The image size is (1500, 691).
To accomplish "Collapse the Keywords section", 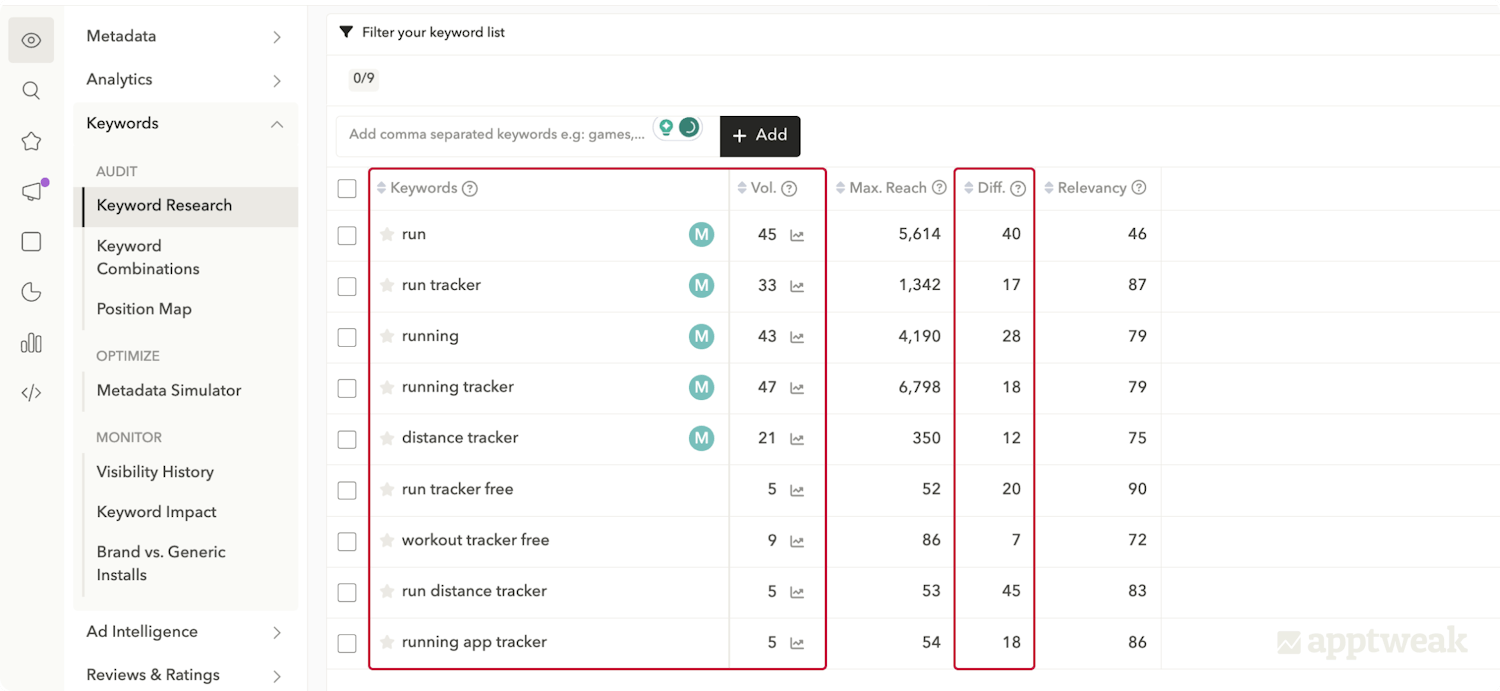I will (x=185, y=124).
